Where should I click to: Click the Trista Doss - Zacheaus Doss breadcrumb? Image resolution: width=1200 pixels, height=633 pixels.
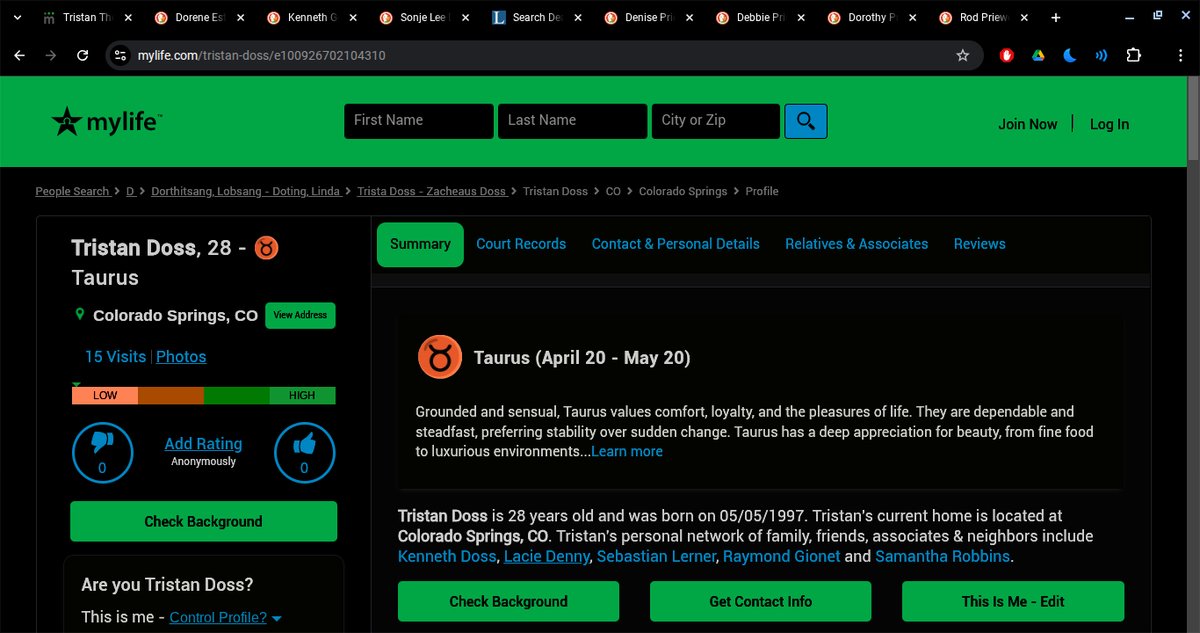(x=432, y=191)
